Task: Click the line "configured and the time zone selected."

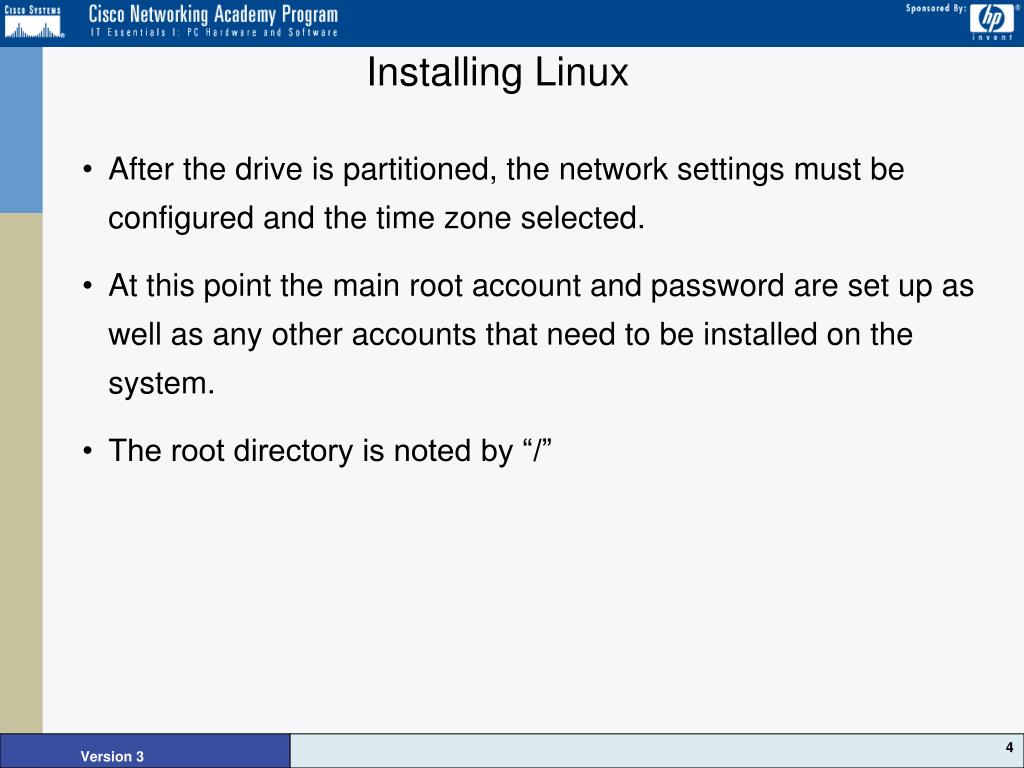Action: coord(376,218)
